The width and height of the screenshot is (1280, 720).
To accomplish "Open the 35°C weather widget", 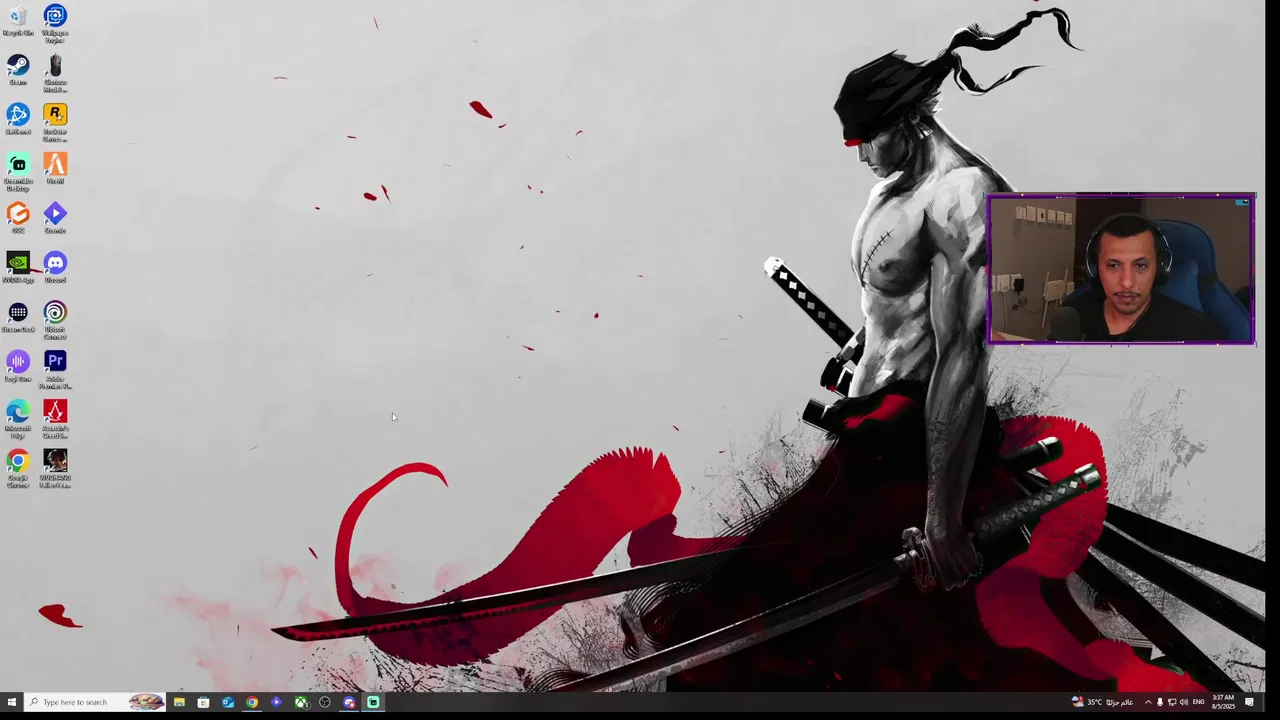I will pyautogui.click(x=1102, y=702).
